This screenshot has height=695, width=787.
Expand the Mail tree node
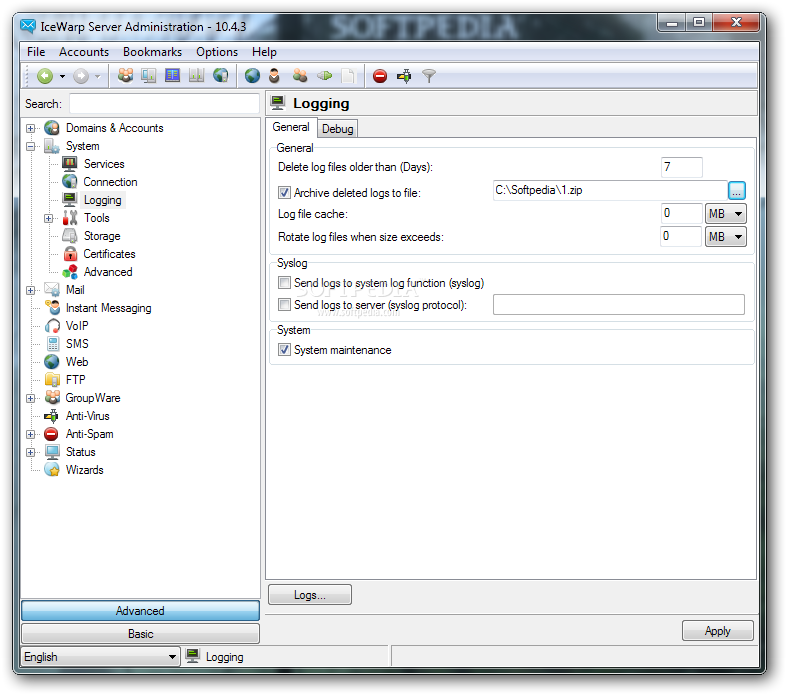31,291
